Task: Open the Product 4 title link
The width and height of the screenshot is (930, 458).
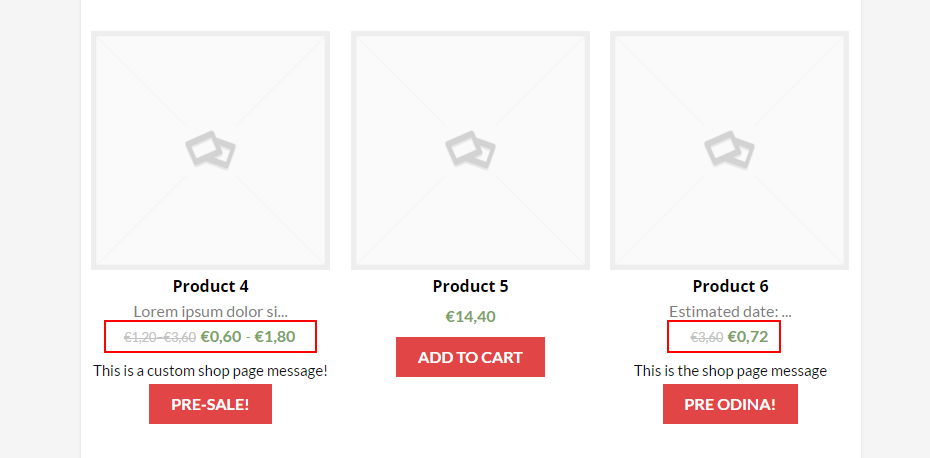Action: pyautogui.click(x=210, y=286)
